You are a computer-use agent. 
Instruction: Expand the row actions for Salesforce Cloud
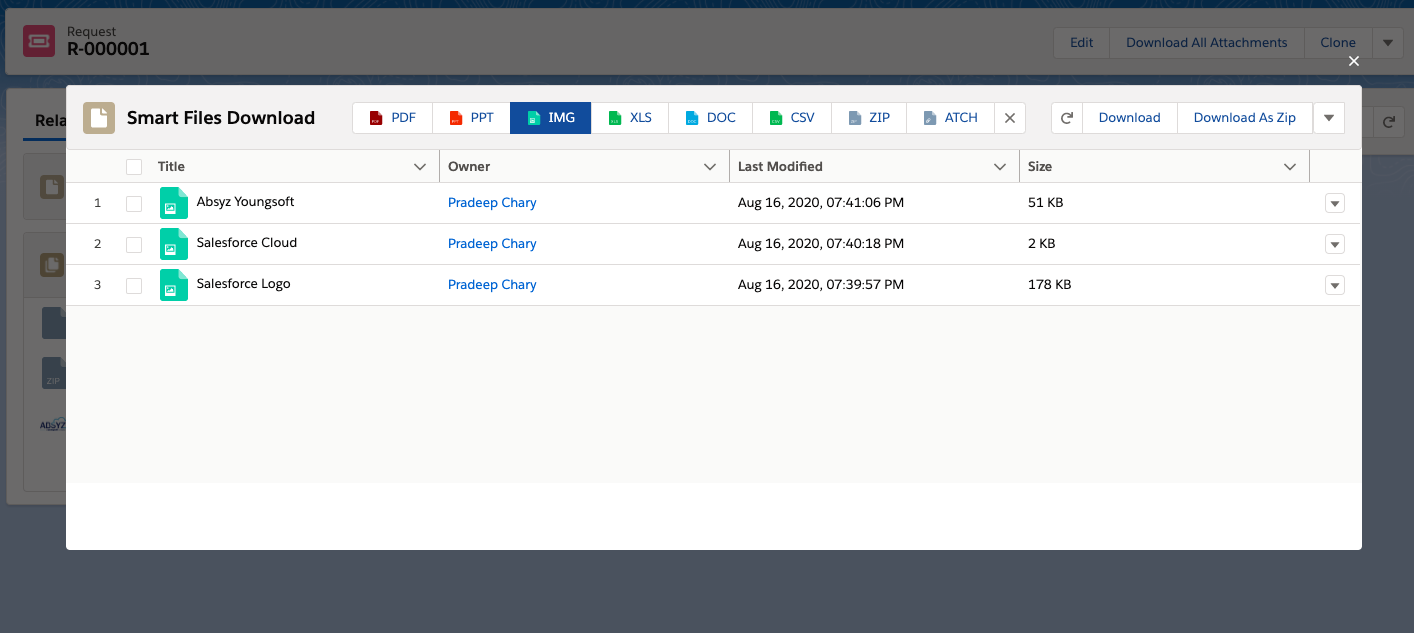1334,244
